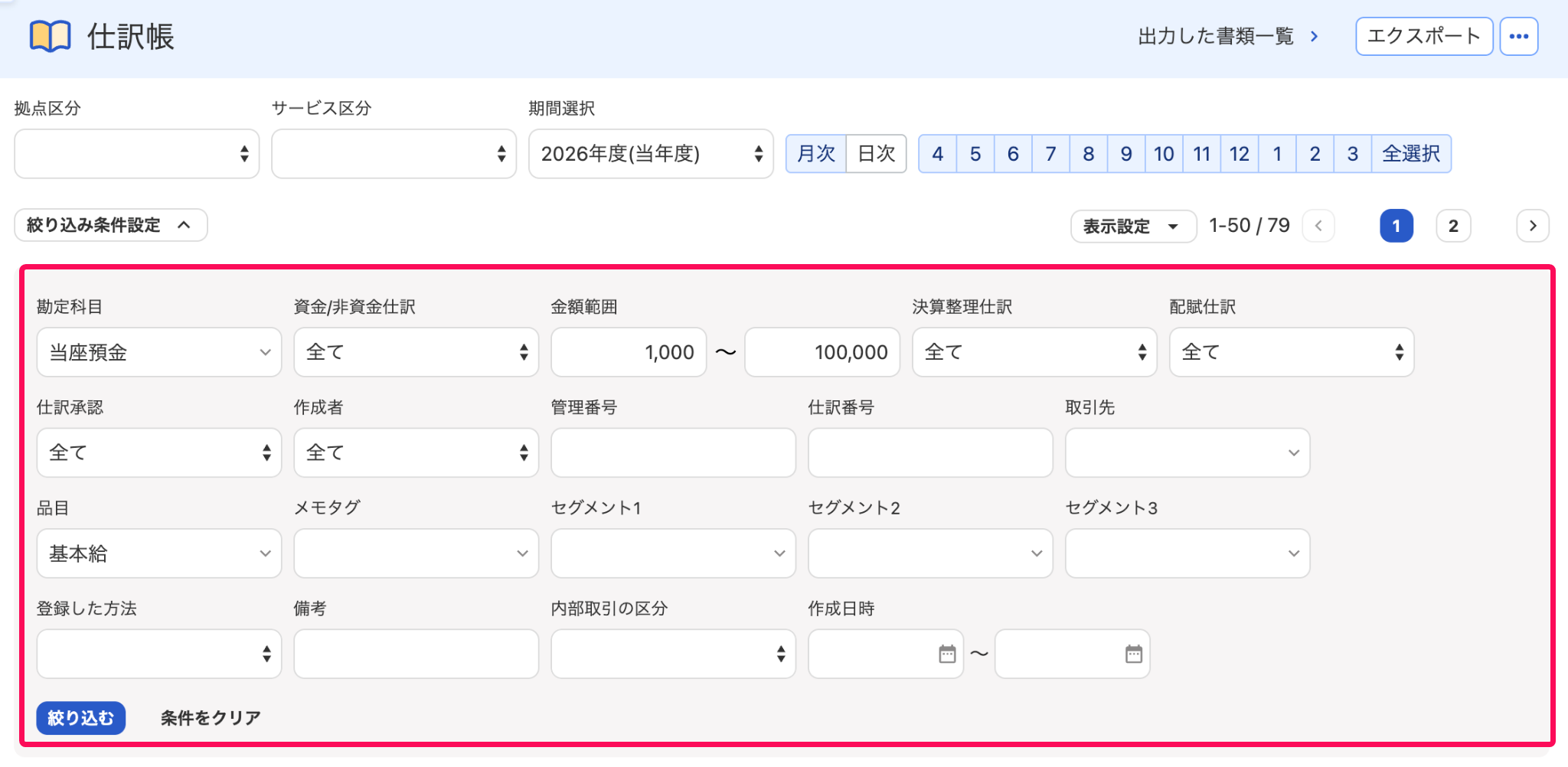Open 出力した書類一覧 link
This screenshot has height=767, width=1568.
1228,36
